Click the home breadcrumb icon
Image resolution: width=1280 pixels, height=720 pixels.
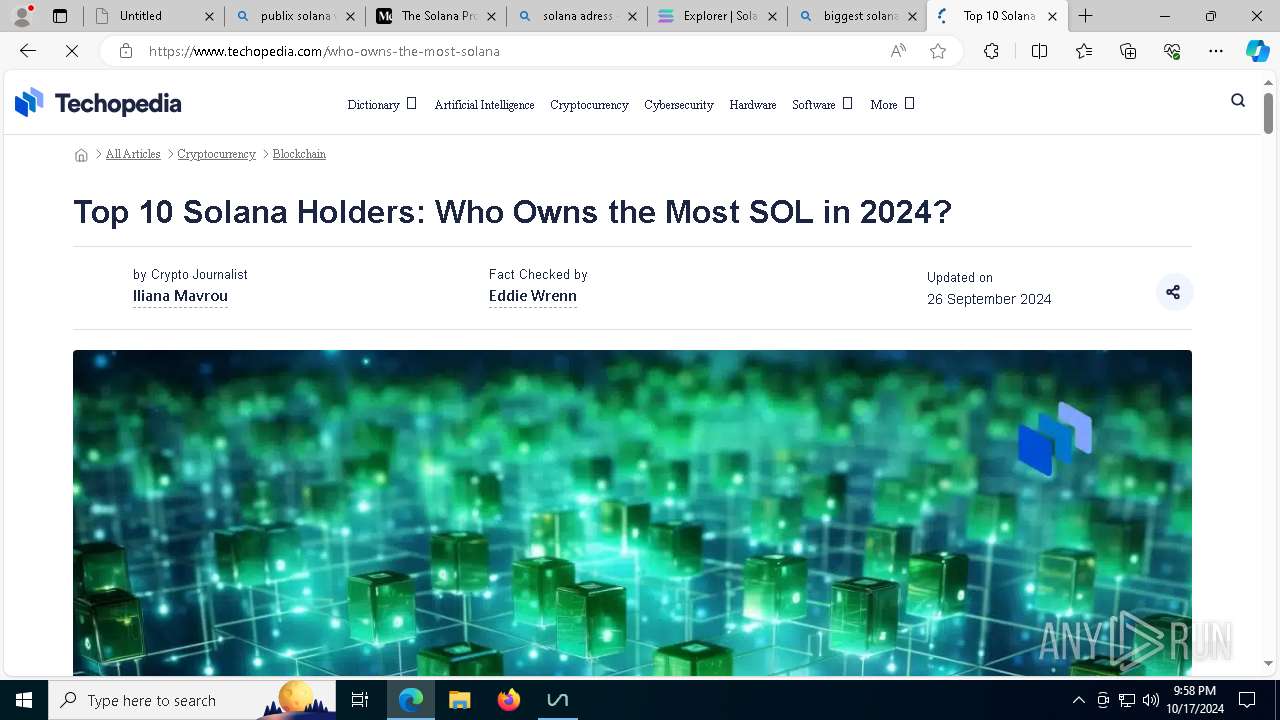81,154
